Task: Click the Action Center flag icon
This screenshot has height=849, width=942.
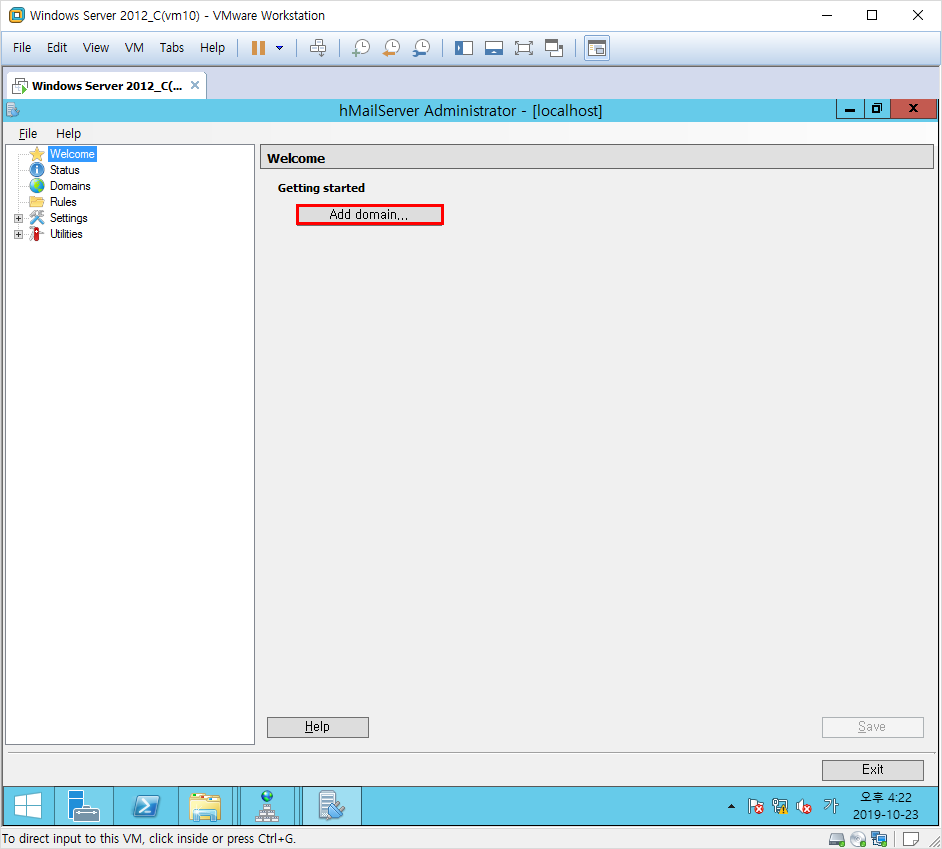Action: coord(756,806)
